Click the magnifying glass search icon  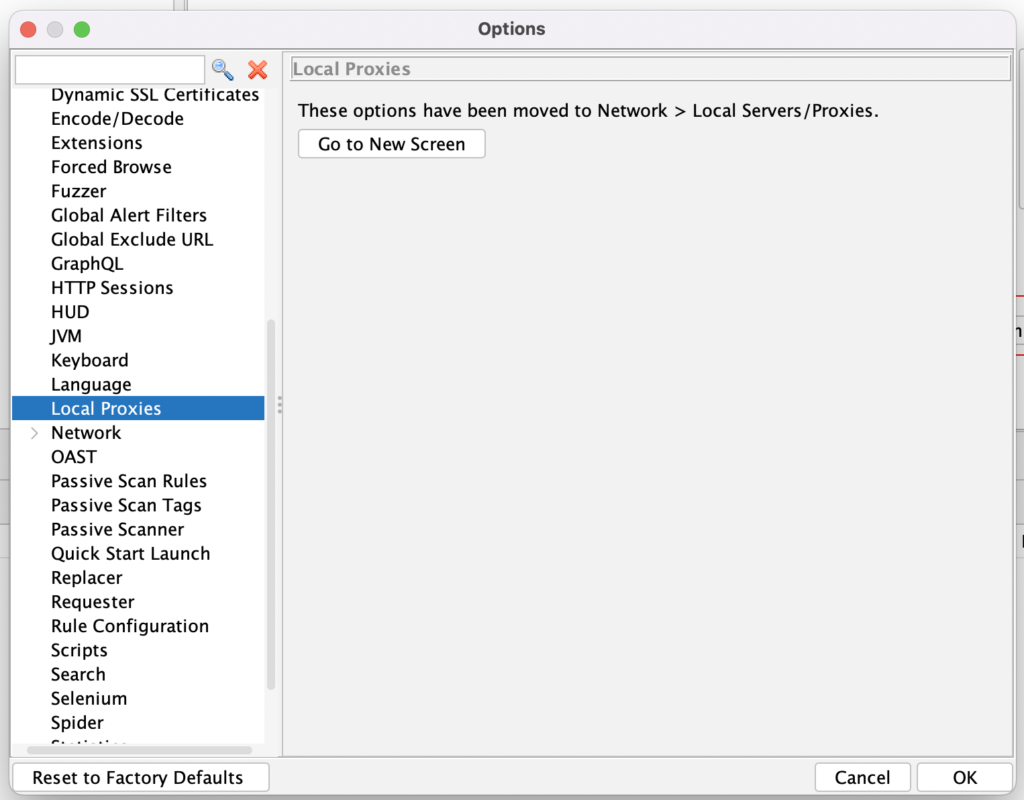point(223,69)
